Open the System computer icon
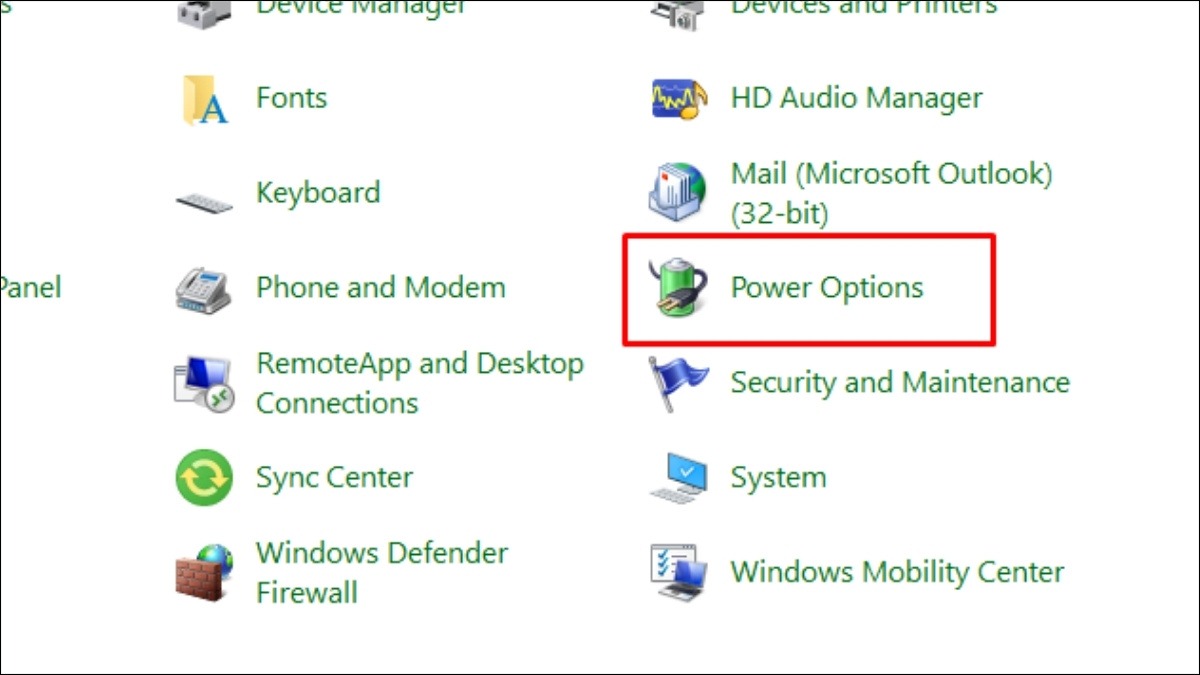 (678, 478)
